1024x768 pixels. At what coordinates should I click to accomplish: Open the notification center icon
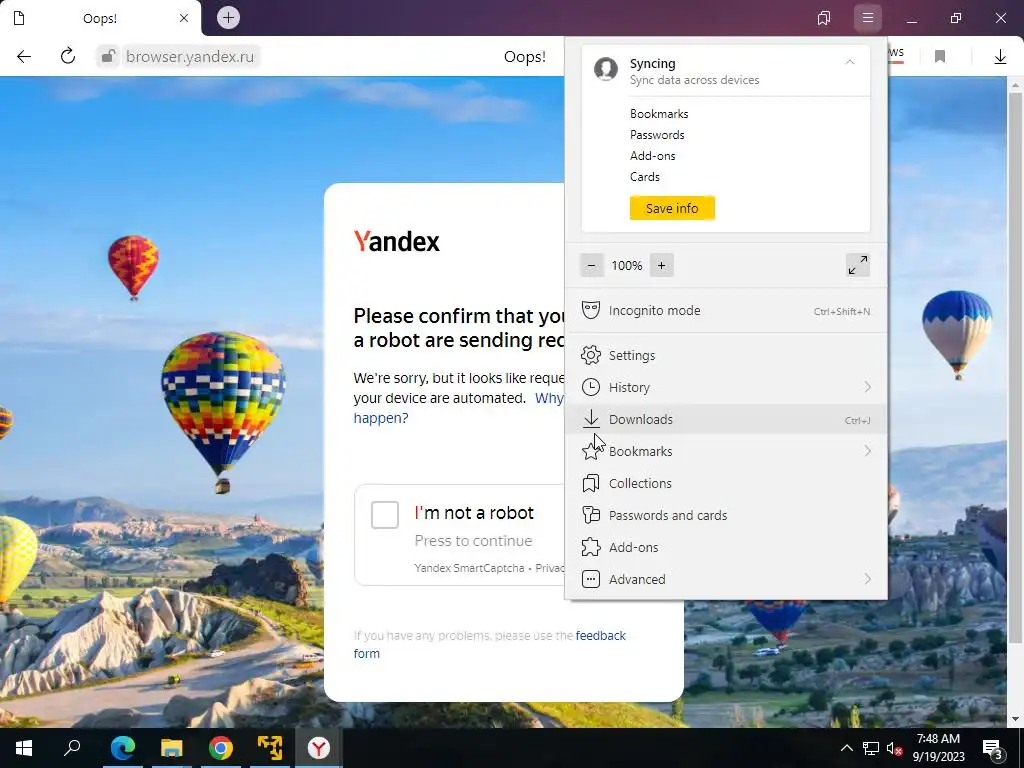[993, 749]
